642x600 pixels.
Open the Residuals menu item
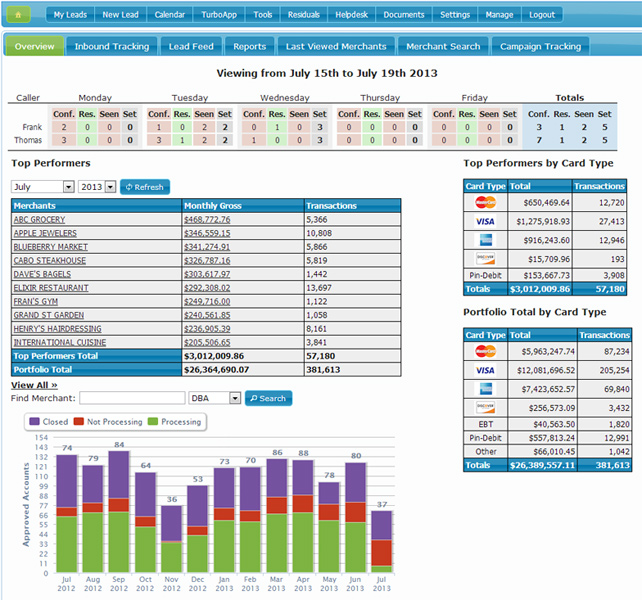(x=304, y=15)
